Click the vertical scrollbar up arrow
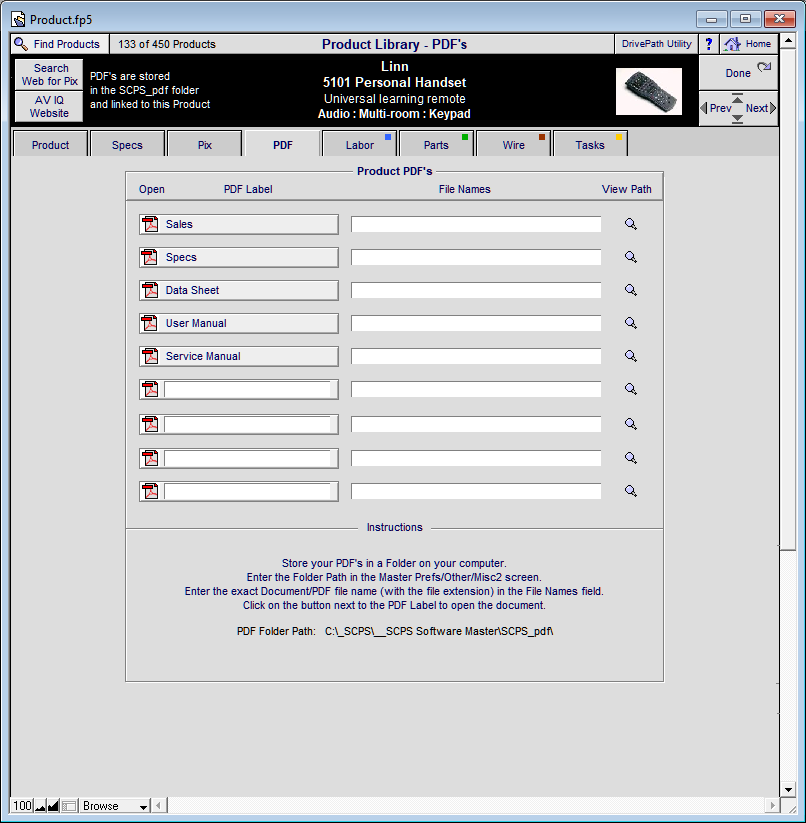Screen dimensions: 806x823 (x=788, y=40)
